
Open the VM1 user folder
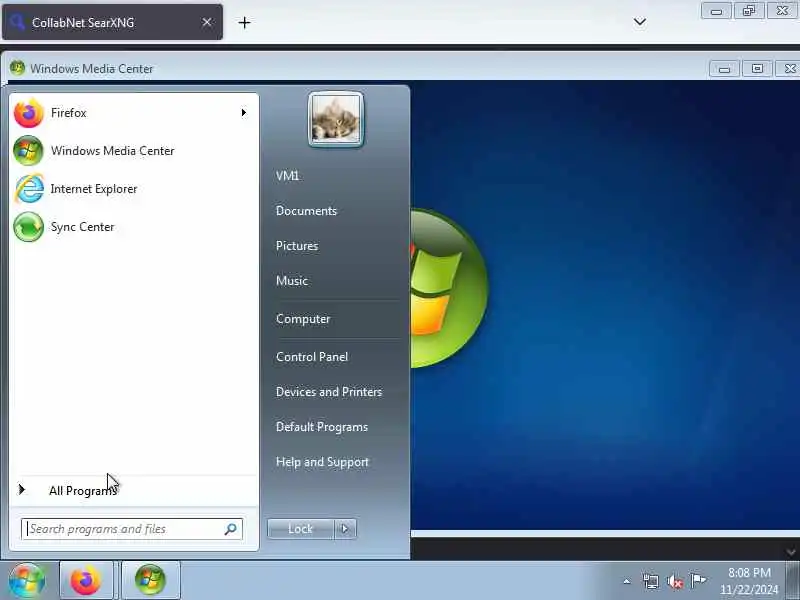(288, 176)
